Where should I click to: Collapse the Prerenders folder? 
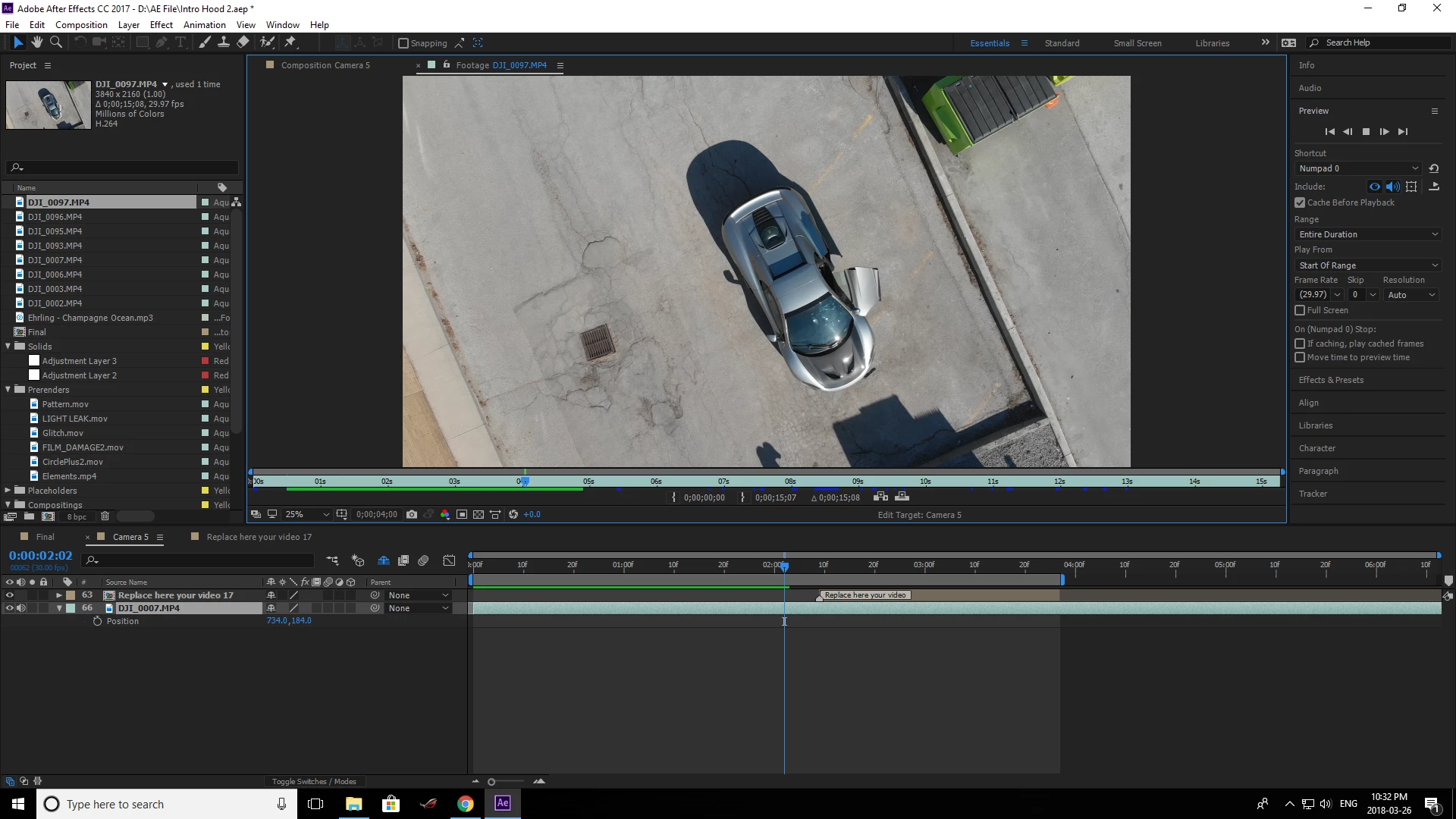pos(8,390)
